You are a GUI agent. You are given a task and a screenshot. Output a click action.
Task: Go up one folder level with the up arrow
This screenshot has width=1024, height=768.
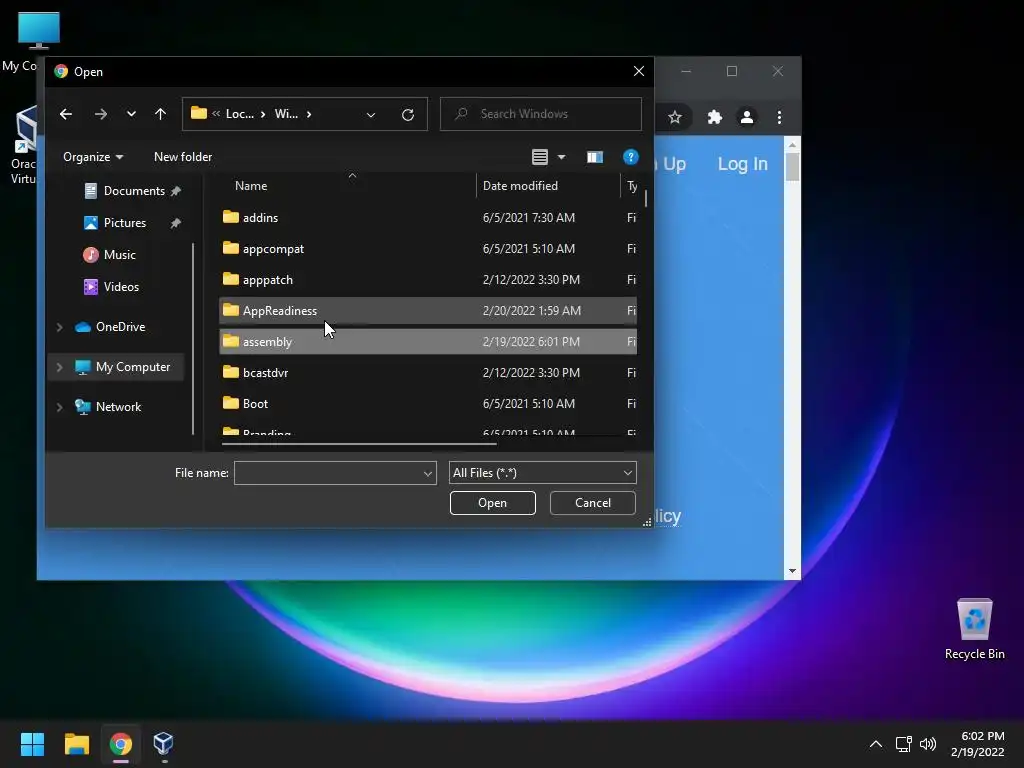point(161,114)
